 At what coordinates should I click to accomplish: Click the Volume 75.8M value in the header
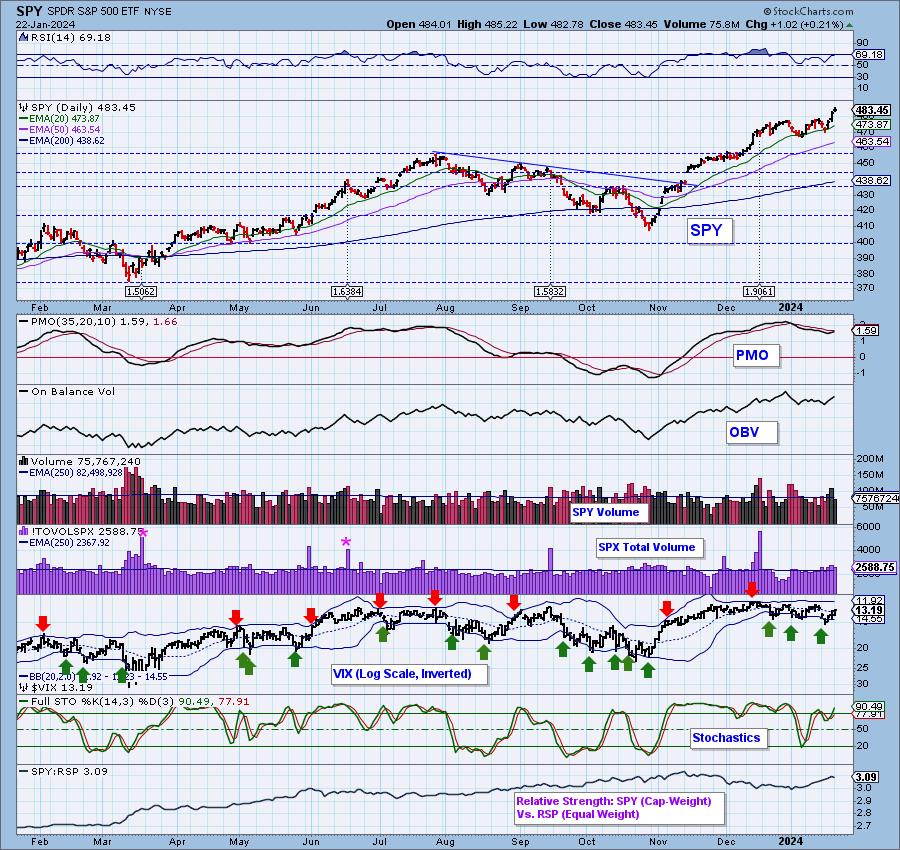pyautogui.click(x=701, y=25)
